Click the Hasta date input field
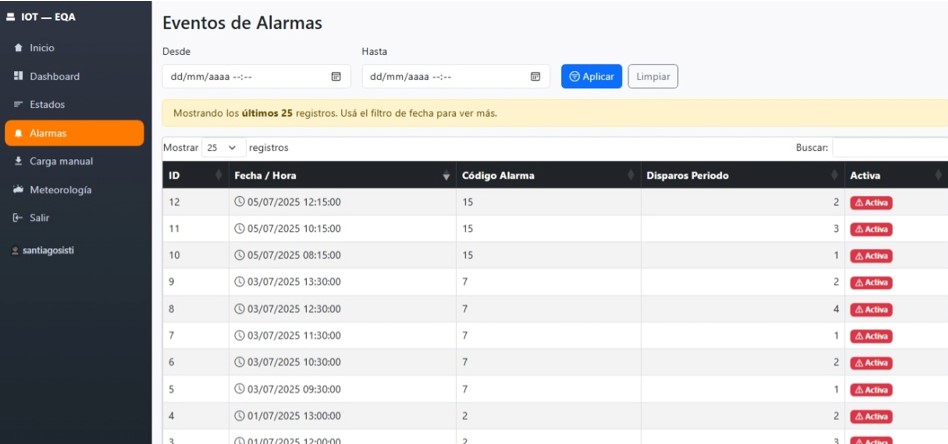 click(456, 77)
